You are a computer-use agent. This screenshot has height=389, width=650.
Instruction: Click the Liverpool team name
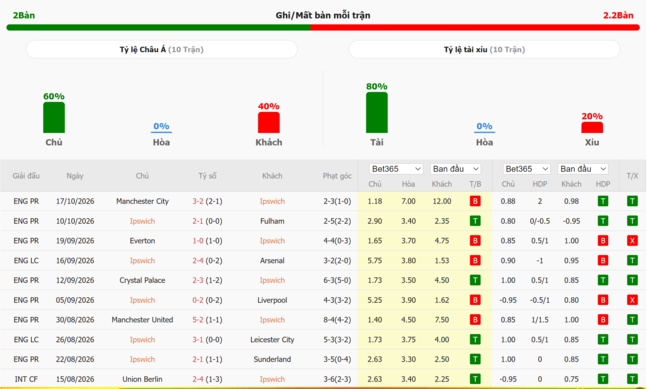[272, 300]
